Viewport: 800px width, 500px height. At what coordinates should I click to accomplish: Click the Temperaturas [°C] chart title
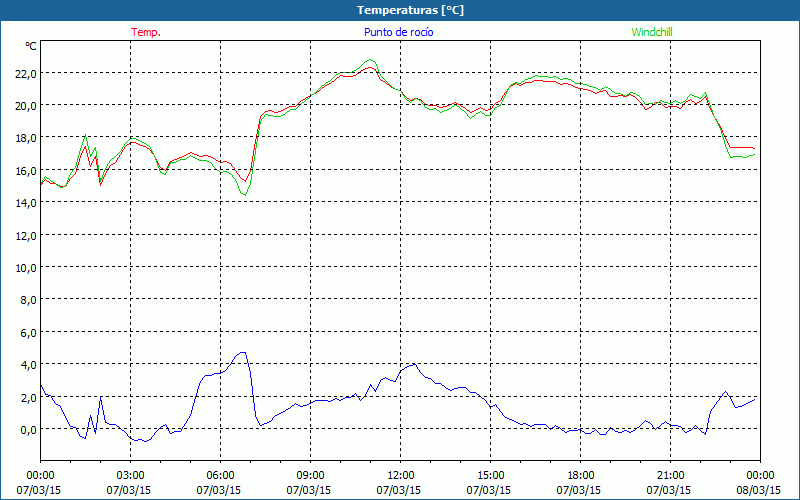tap(410, 10)
